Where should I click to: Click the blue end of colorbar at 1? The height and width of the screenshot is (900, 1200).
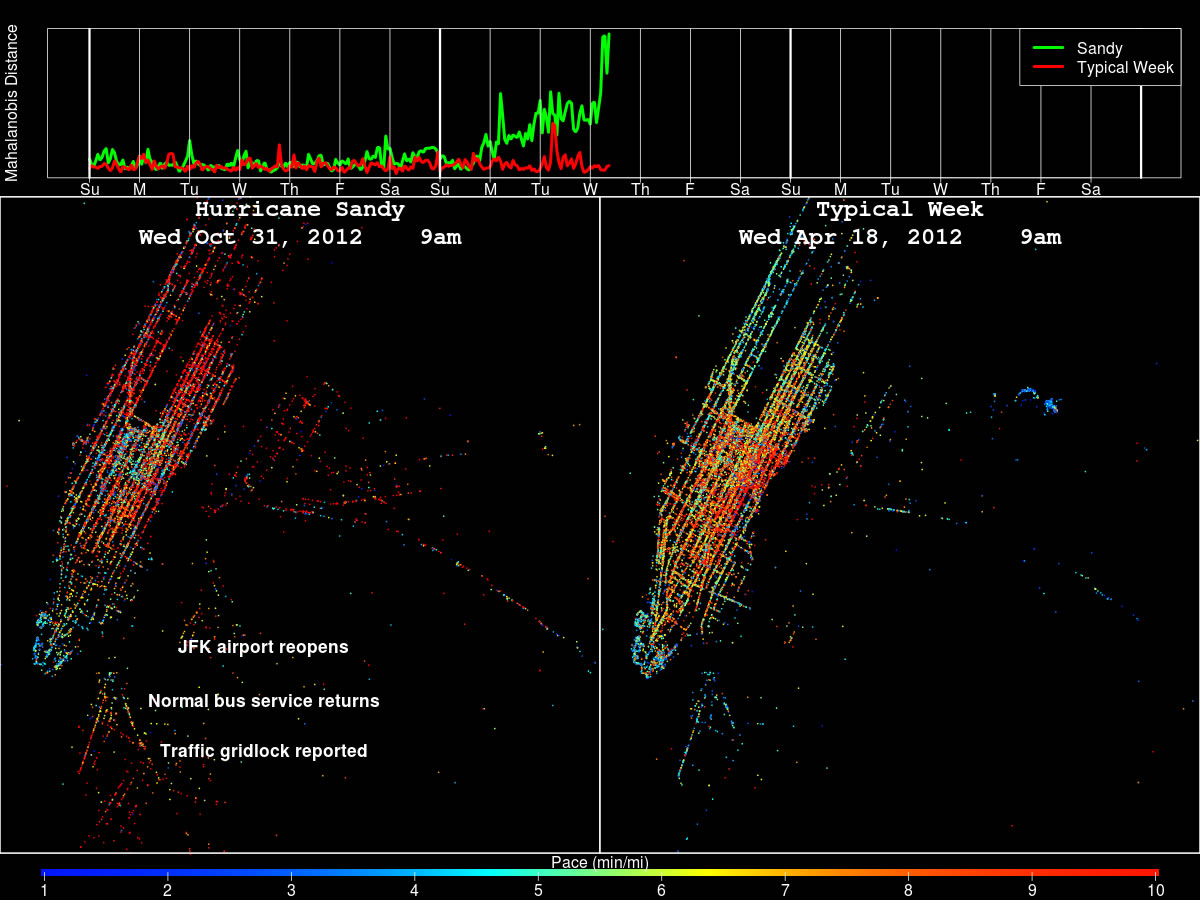pyautogui.click(x=45, y=873)
